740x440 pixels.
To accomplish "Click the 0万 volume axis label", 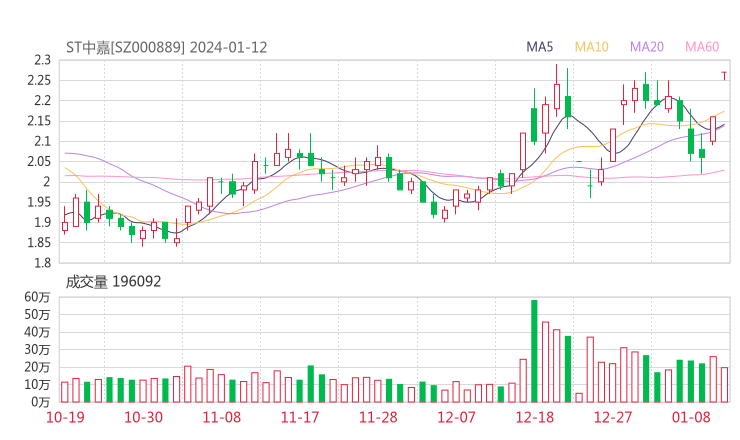I will point(41,402).
